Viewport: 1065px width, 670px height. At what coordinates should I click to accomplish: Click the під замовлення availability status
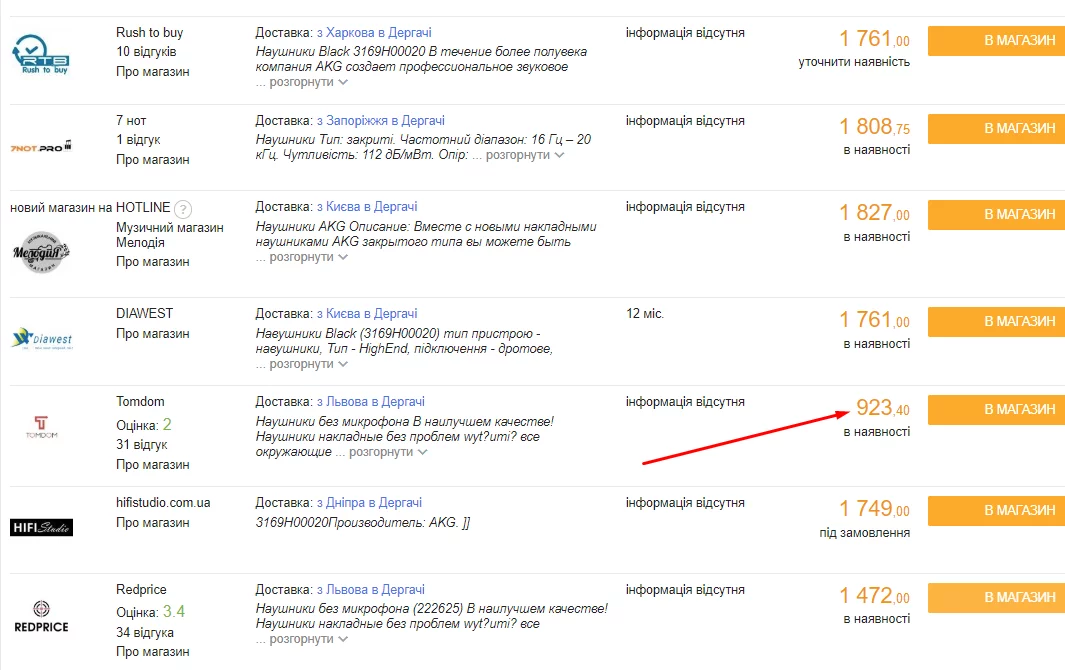click(865, 533)
